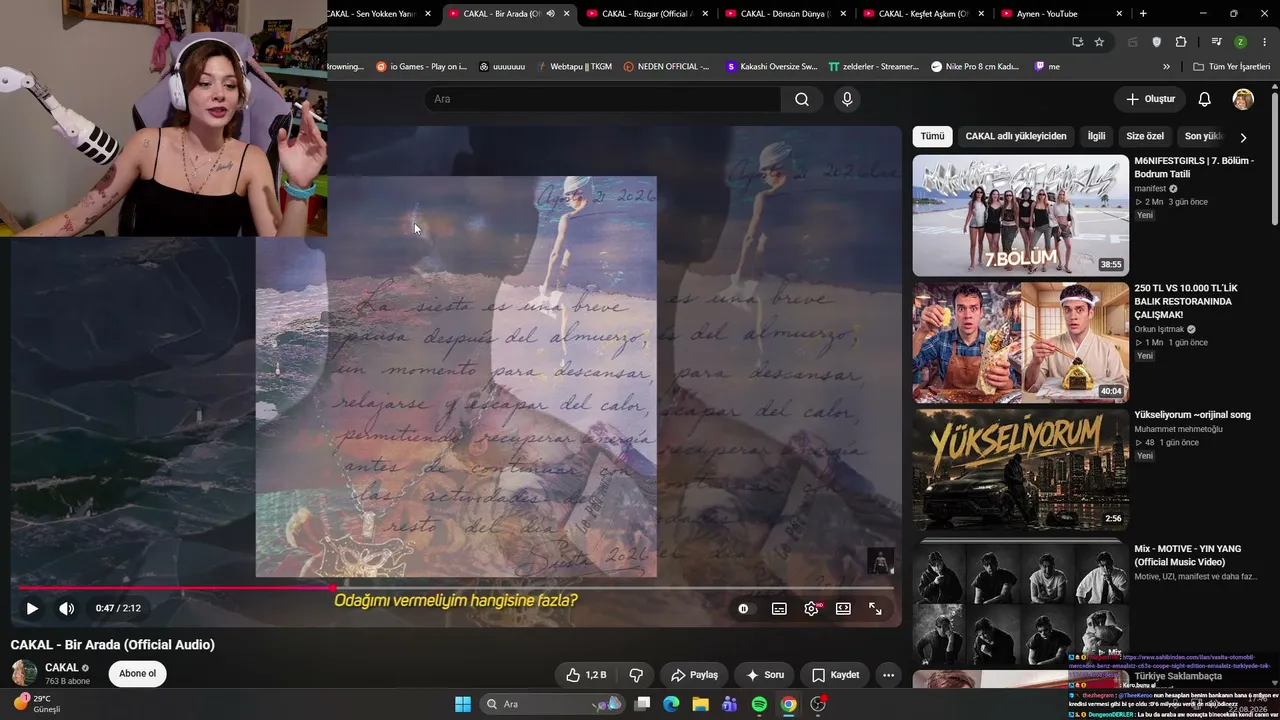Open the Tüm Yer İşaretleri folder
1280x720 pixels.
1233,67
